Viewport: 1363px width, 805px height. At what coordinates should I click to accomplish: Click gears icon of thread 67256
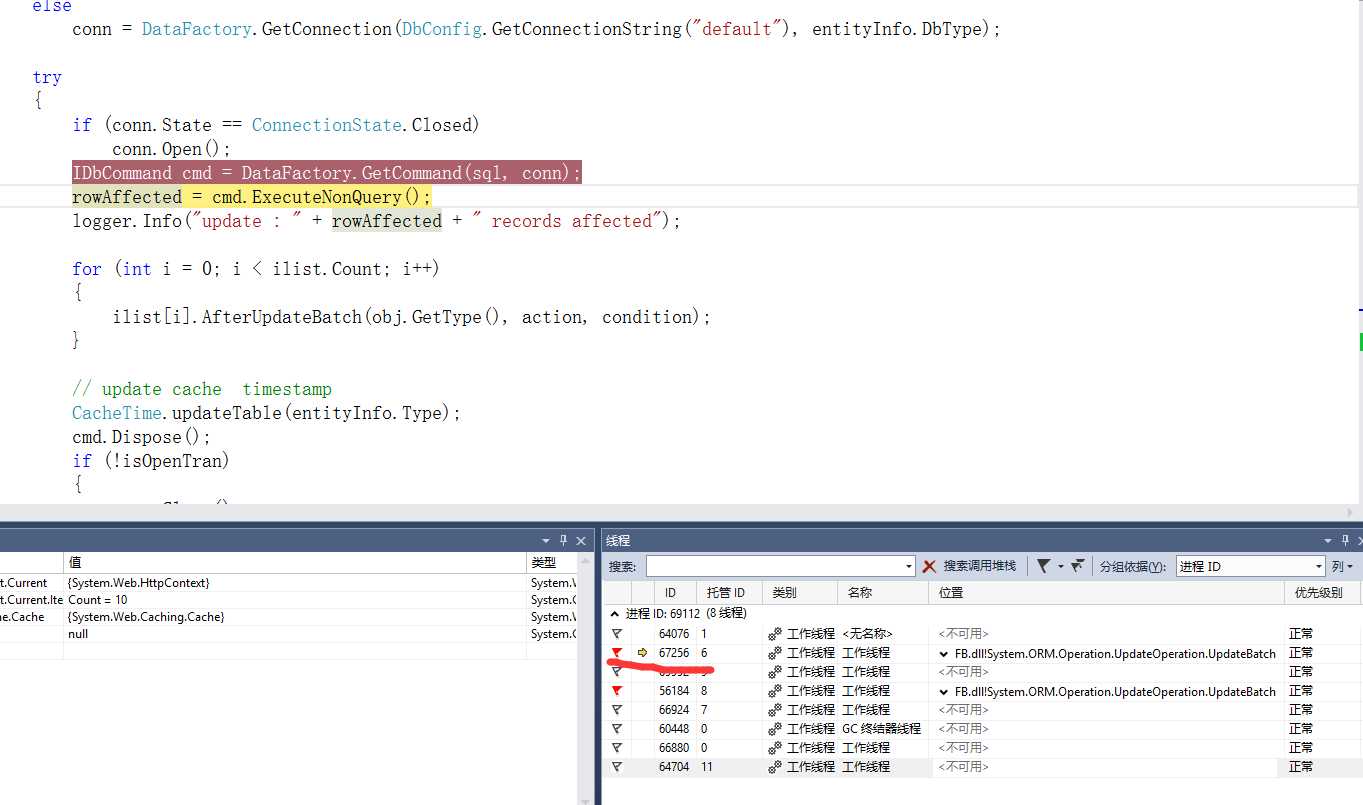(774, 653)
